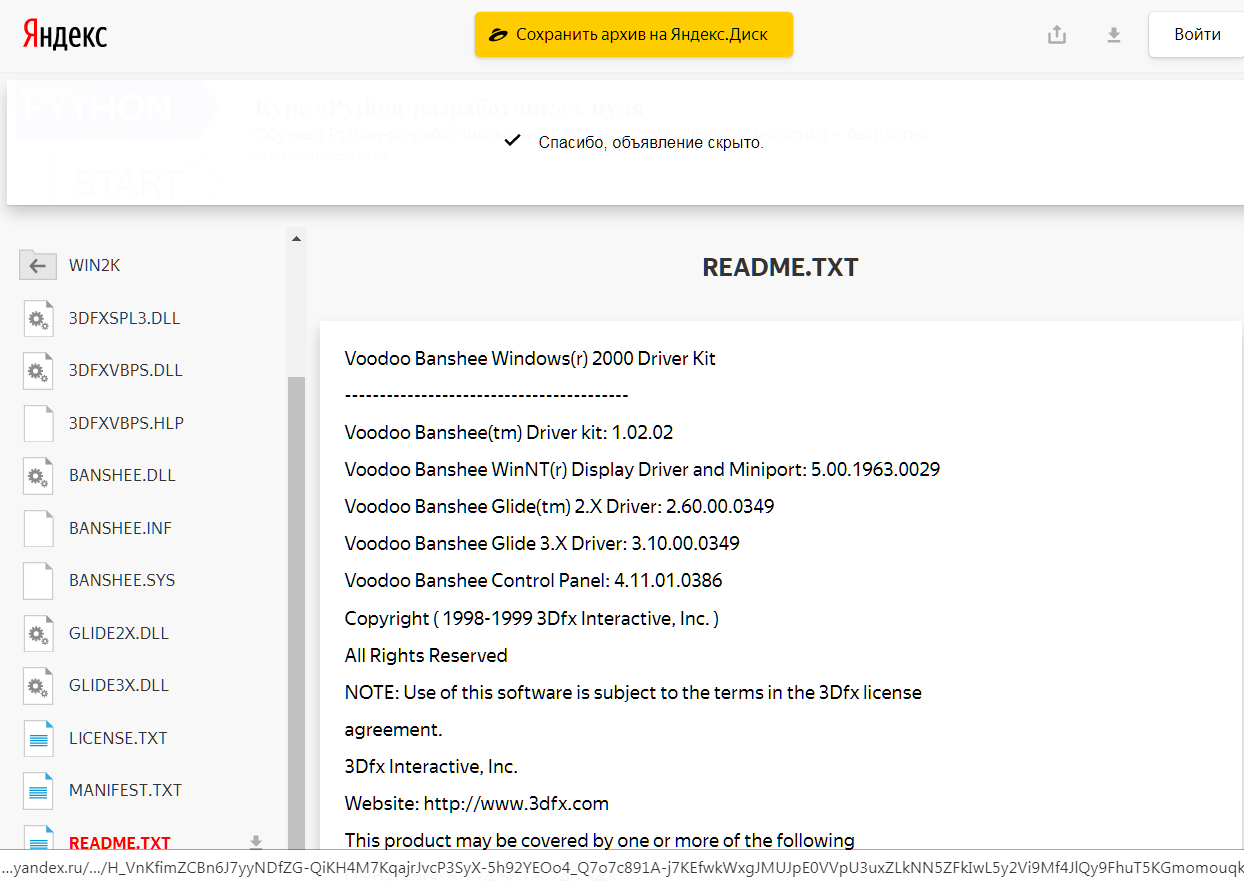Click the Glide 3.X Driver version line
This screenshot has height=881, width=1244.
click(542, 543)
